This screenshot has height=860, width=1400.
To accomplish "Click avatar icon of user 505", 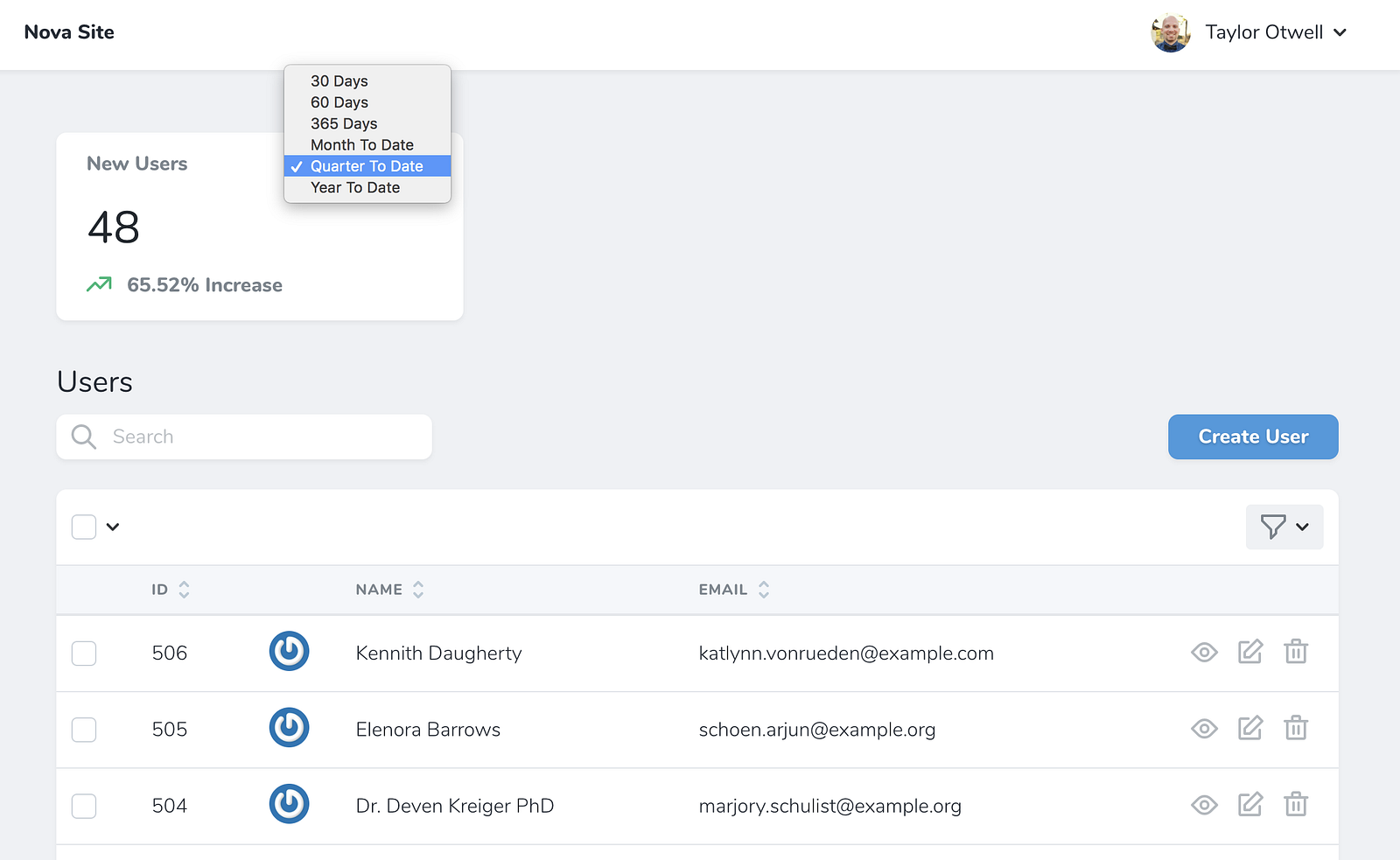I will tap(289, 728).
